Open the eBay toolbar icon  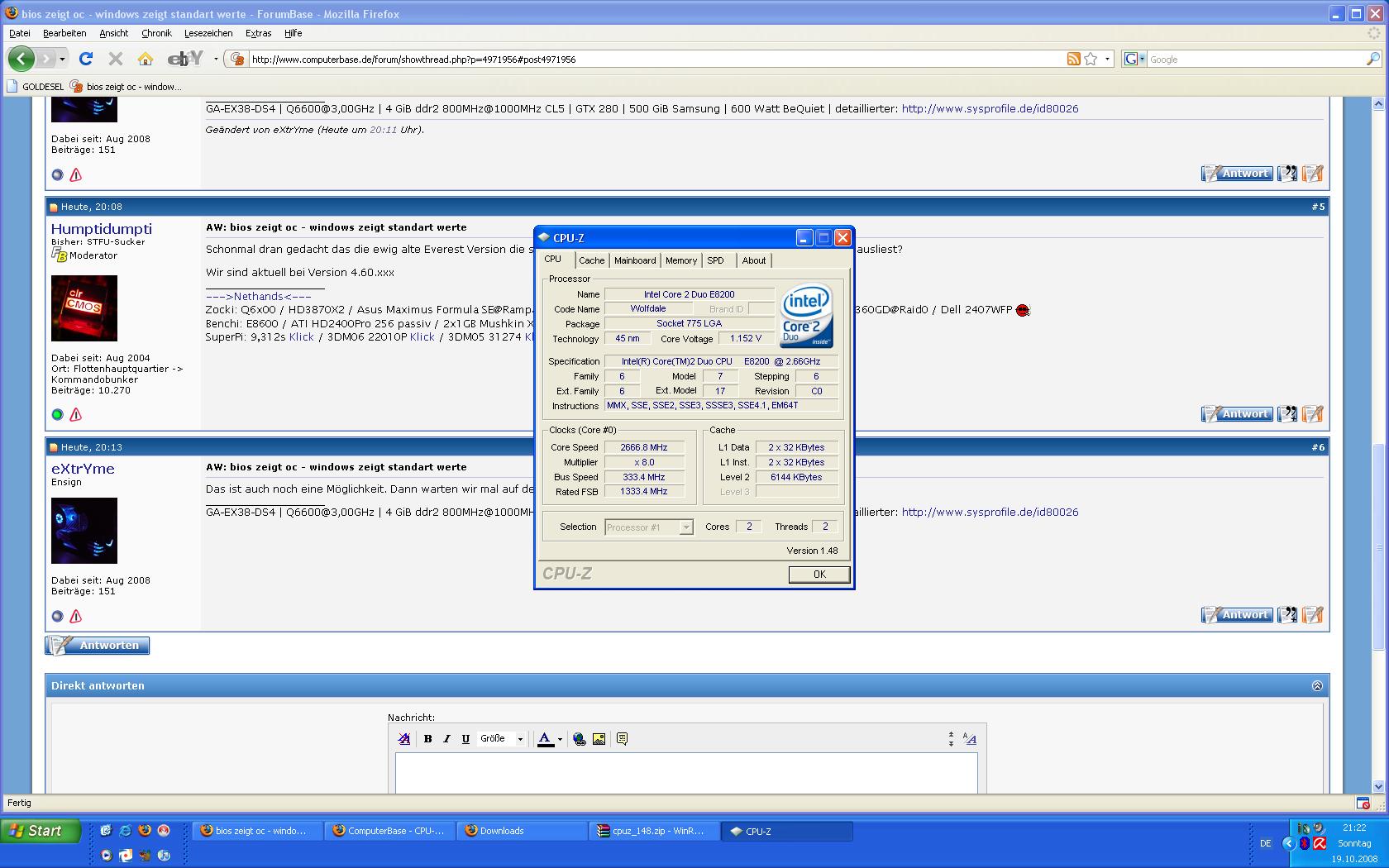185,58
